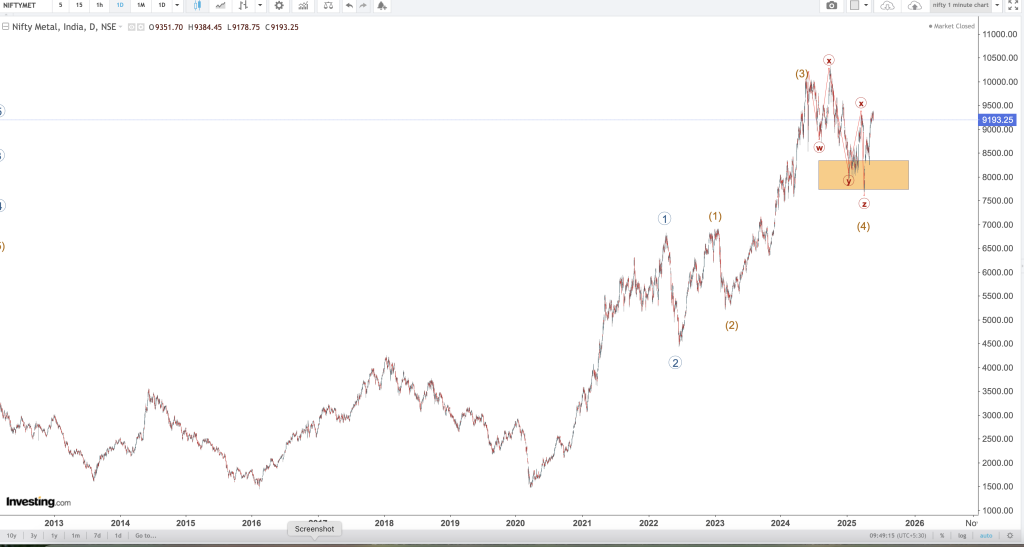
Task: Select the circled 1 wave label
Action: [x=664, y=219]
